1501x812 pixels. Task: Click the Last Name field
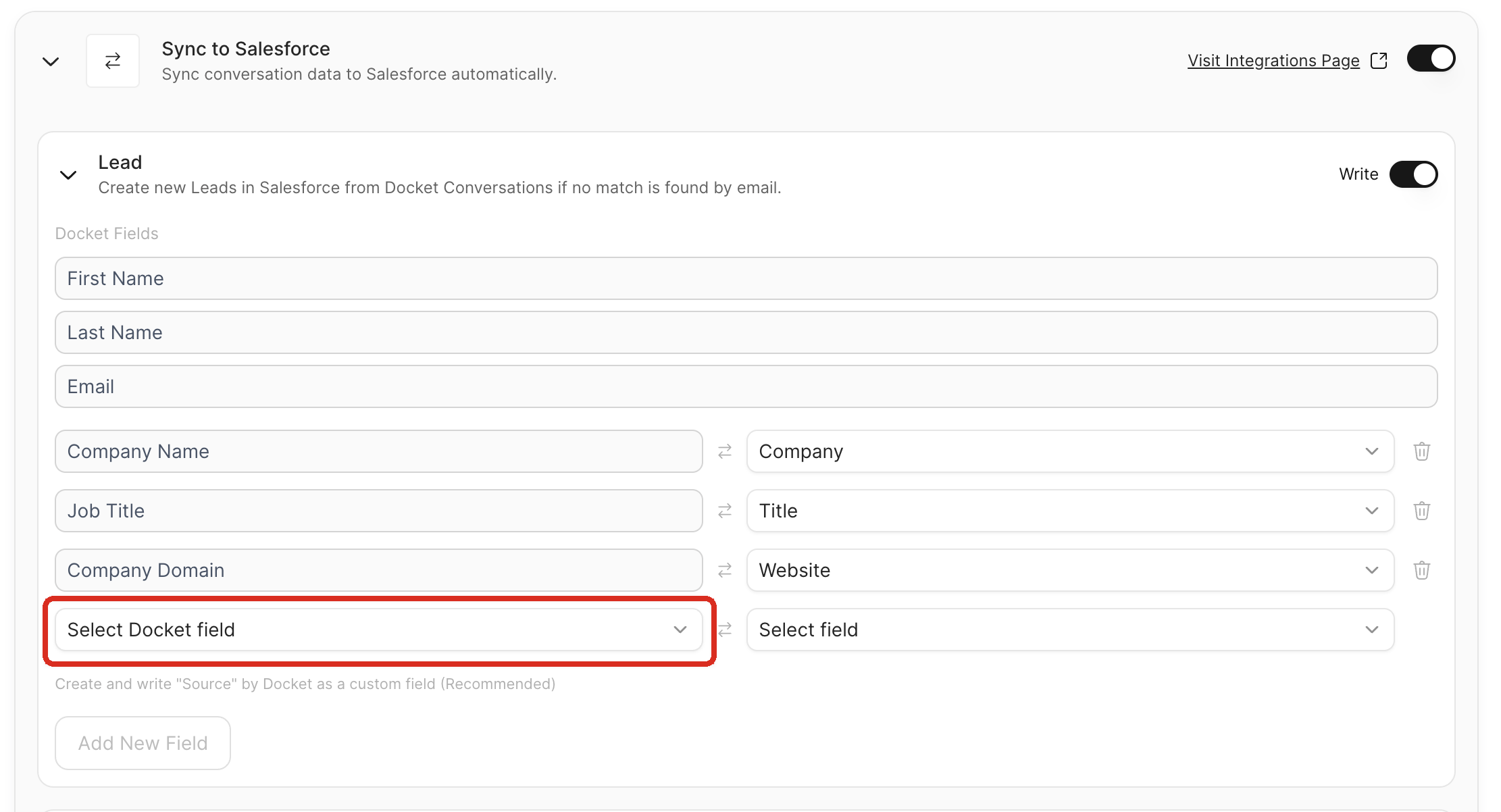click(x=746, y=332)
